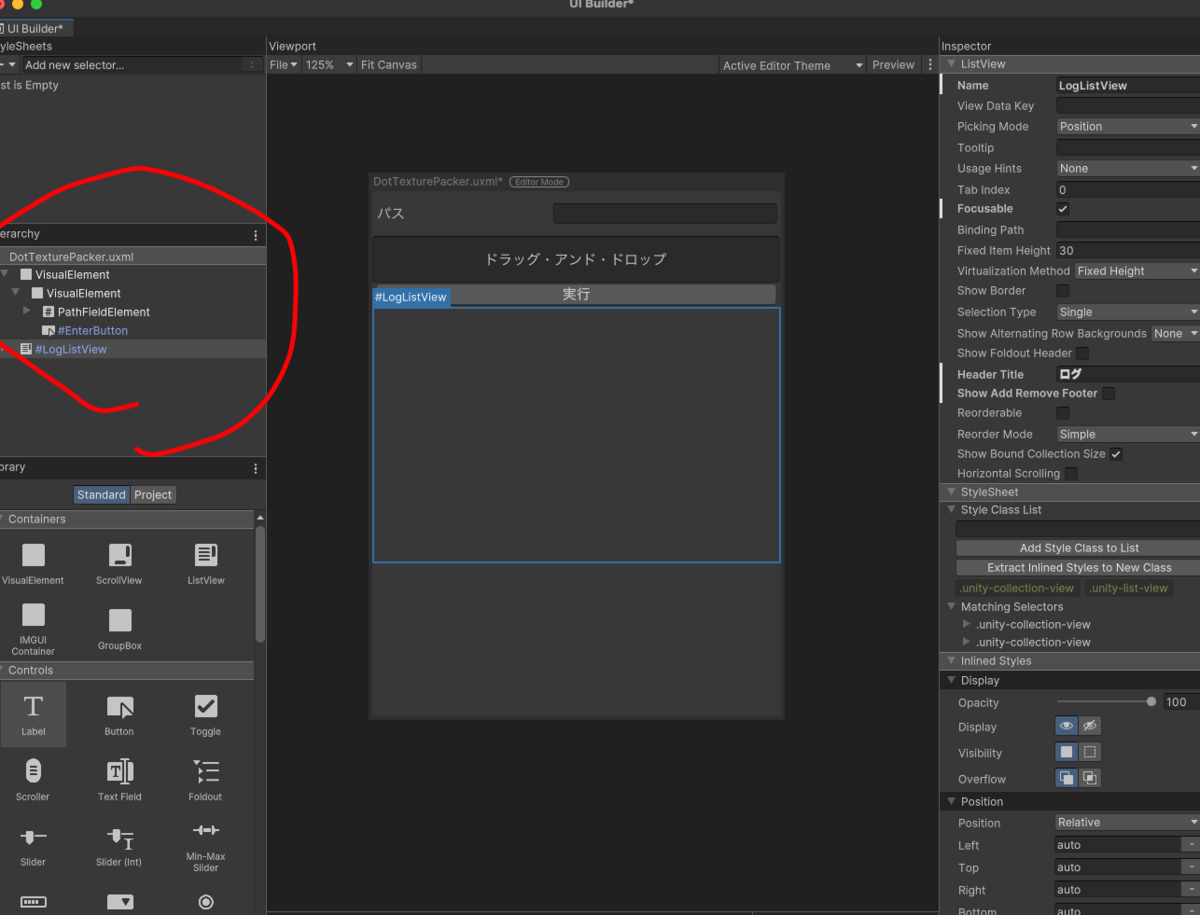The width and height of the screenshot is (1200, 915).
Task: Click the Overflow visible icon
Action: (x=1067, y=778)
